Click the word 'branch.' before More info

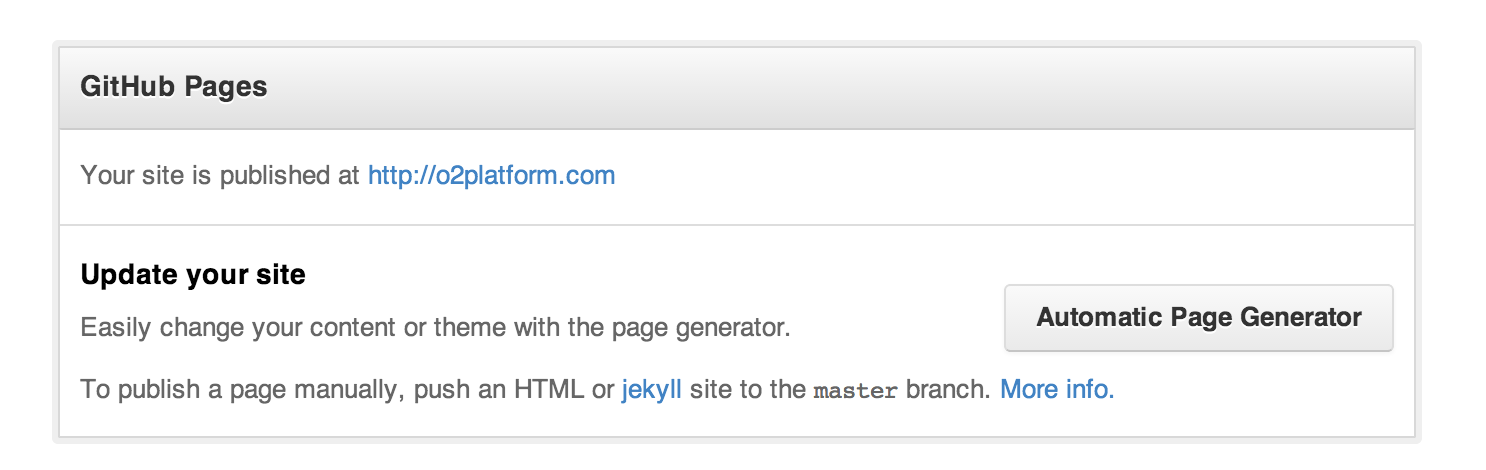click(949, 389)
